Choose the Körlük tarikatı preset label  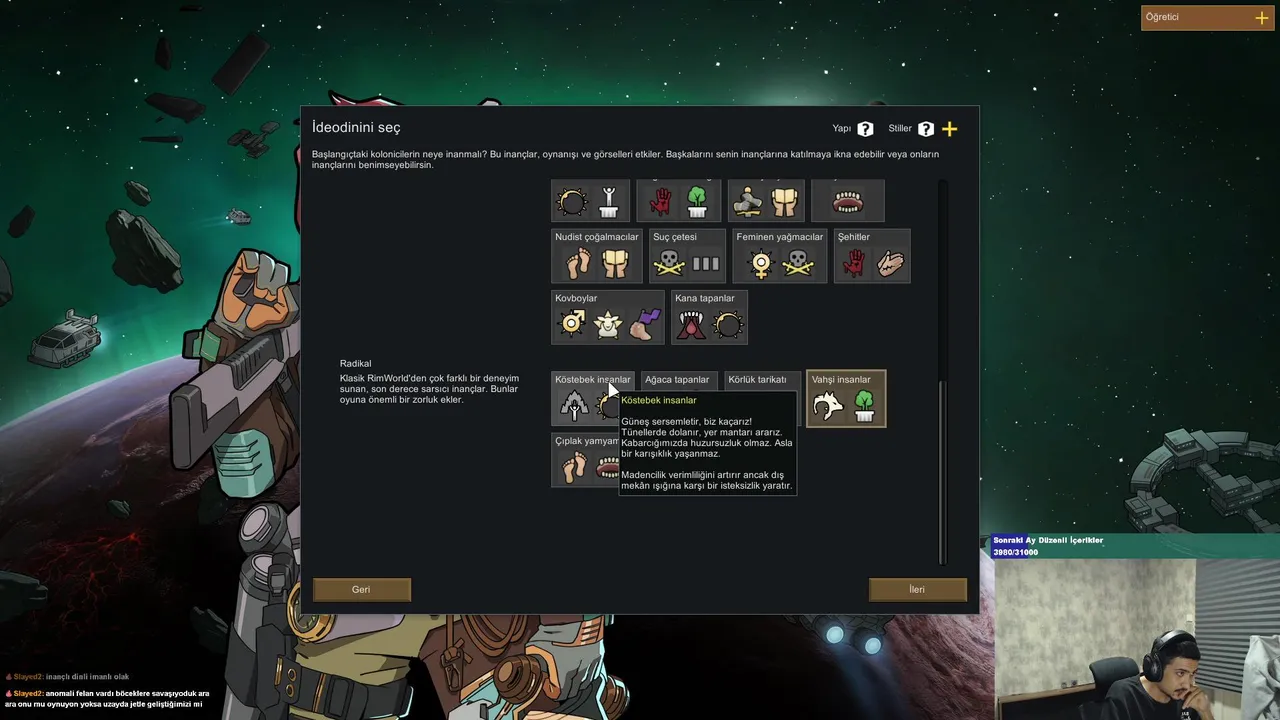[x=757, y=380]
